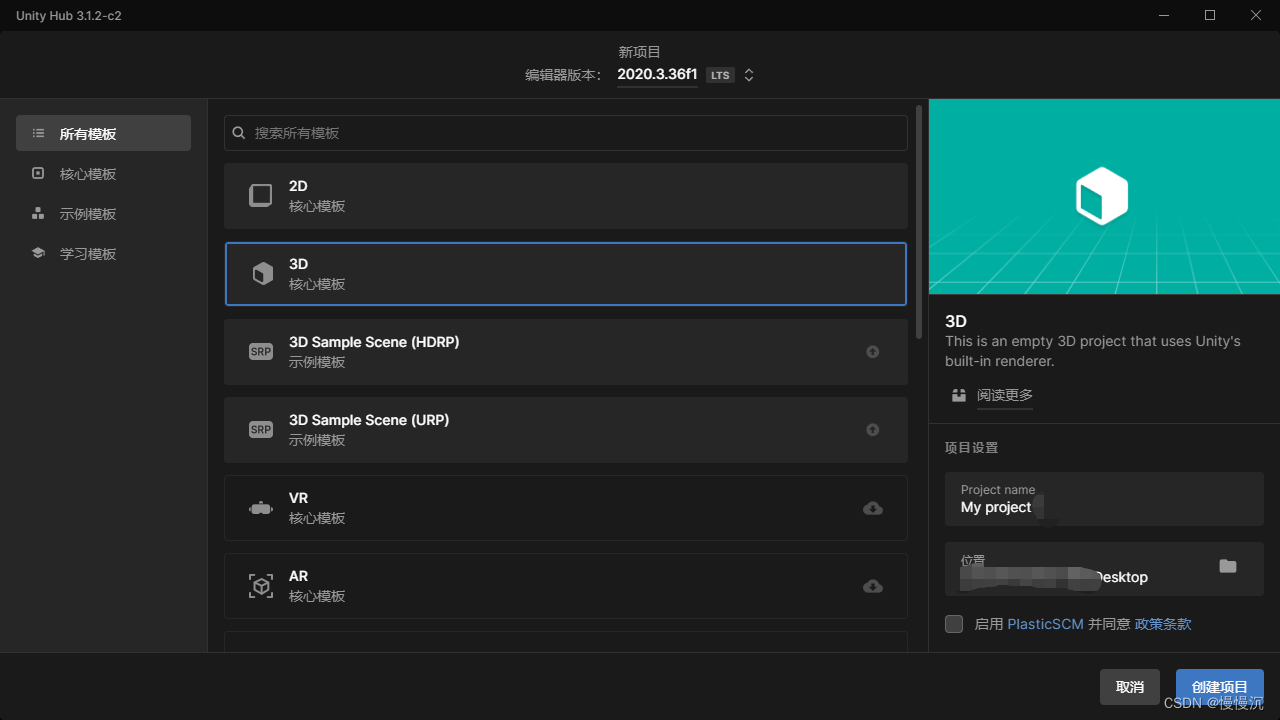Click the 3D template preview image
Screen dimensions: 1280x720
click(x=1104, y=196)
